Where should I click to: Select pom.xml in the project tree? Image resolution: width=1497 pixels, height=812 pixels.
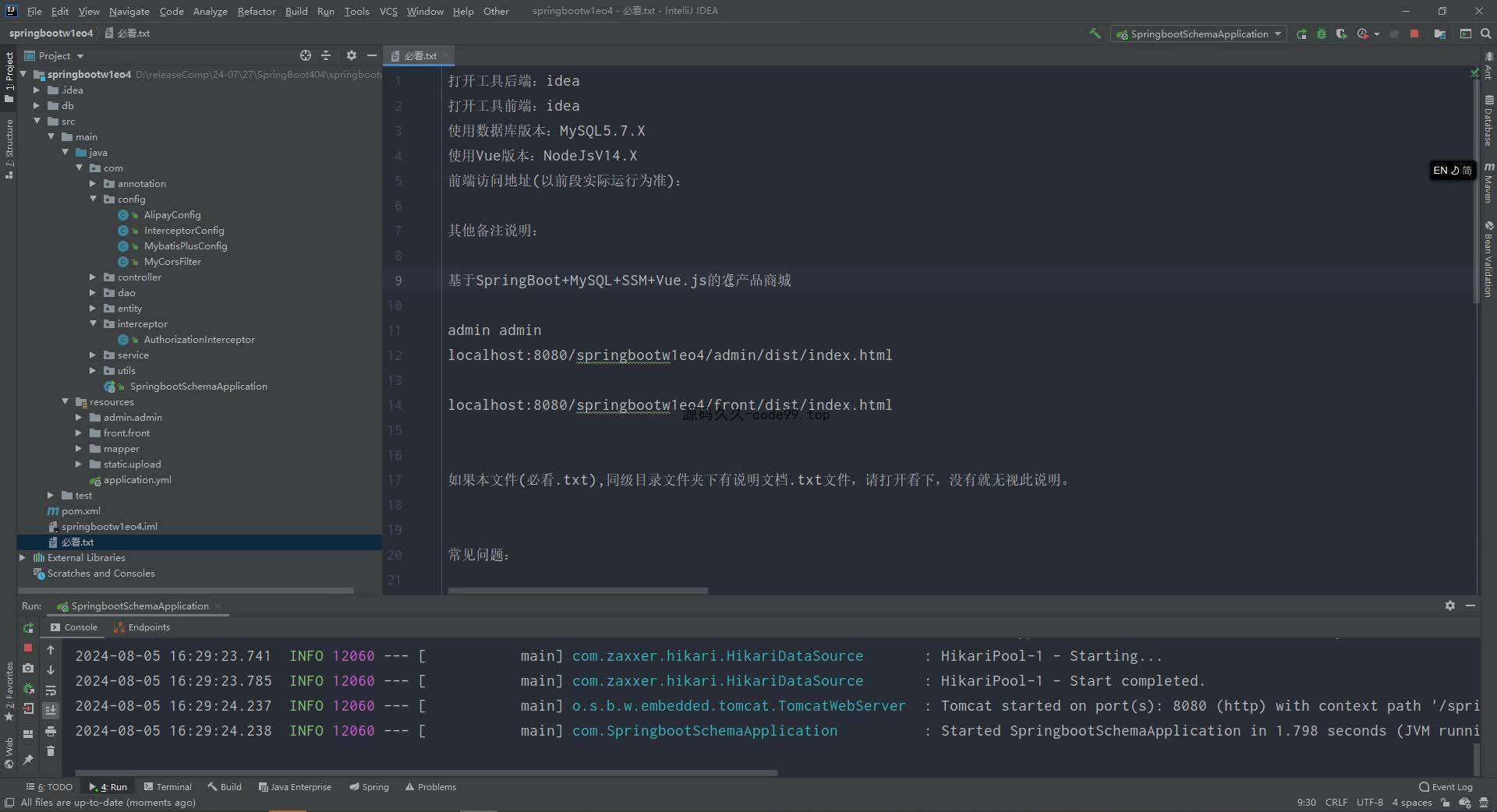click(80, 510)
